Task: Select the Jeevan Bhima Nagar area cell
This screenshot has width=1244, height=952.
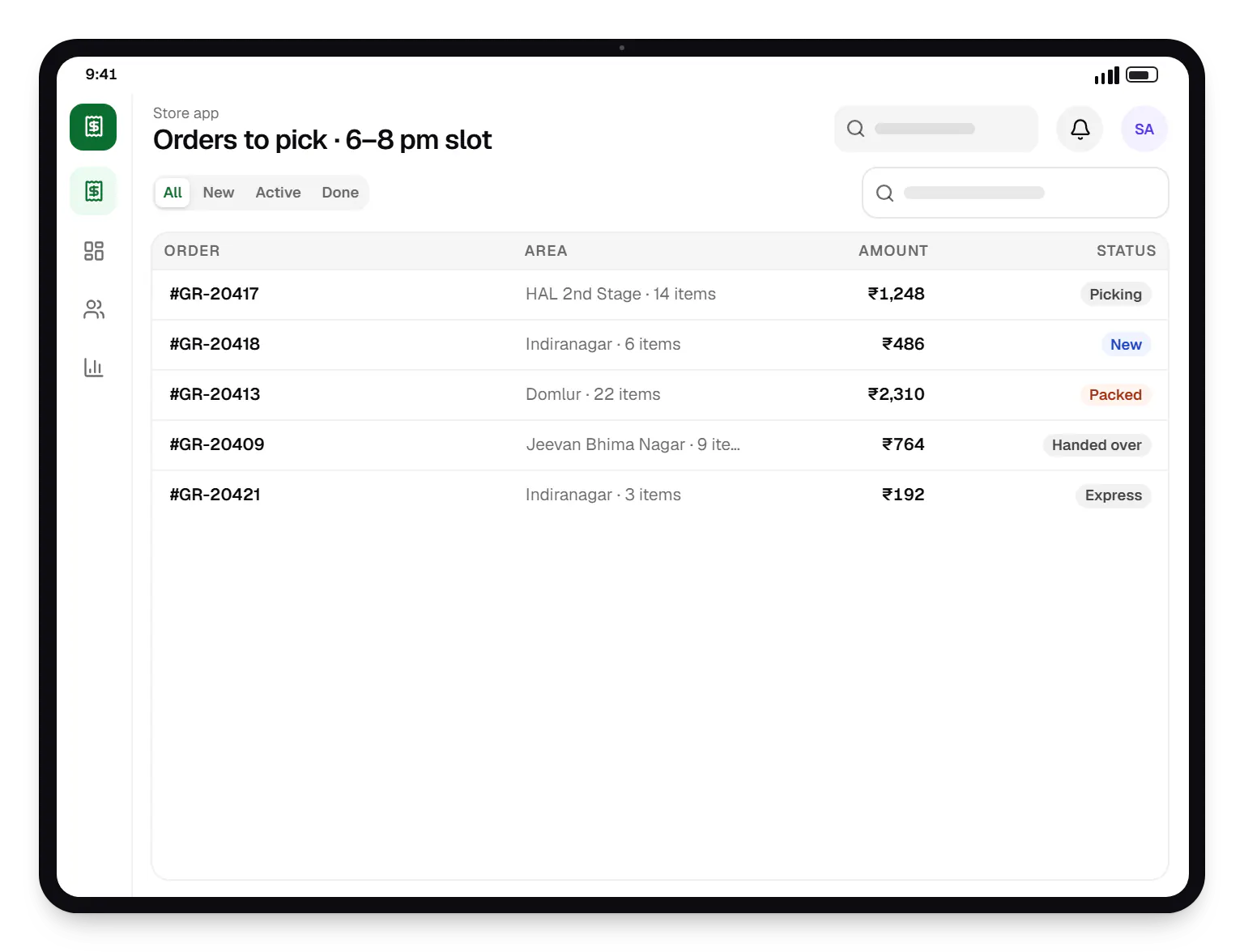Action: click(633, 444)
